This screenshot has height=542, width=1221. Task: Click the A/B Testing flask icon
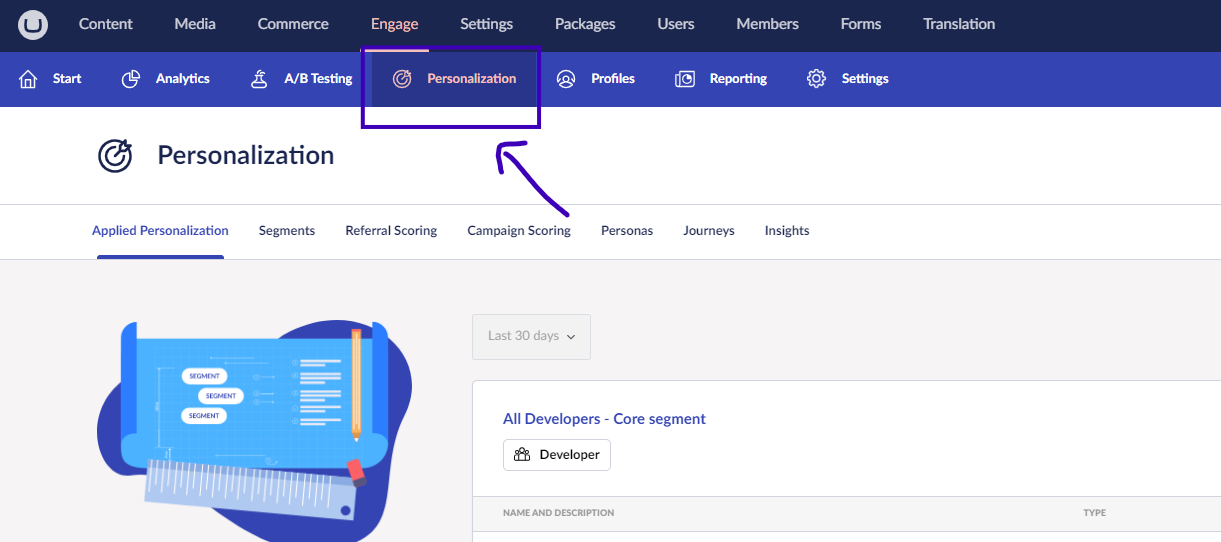click(x=259, y=79)
